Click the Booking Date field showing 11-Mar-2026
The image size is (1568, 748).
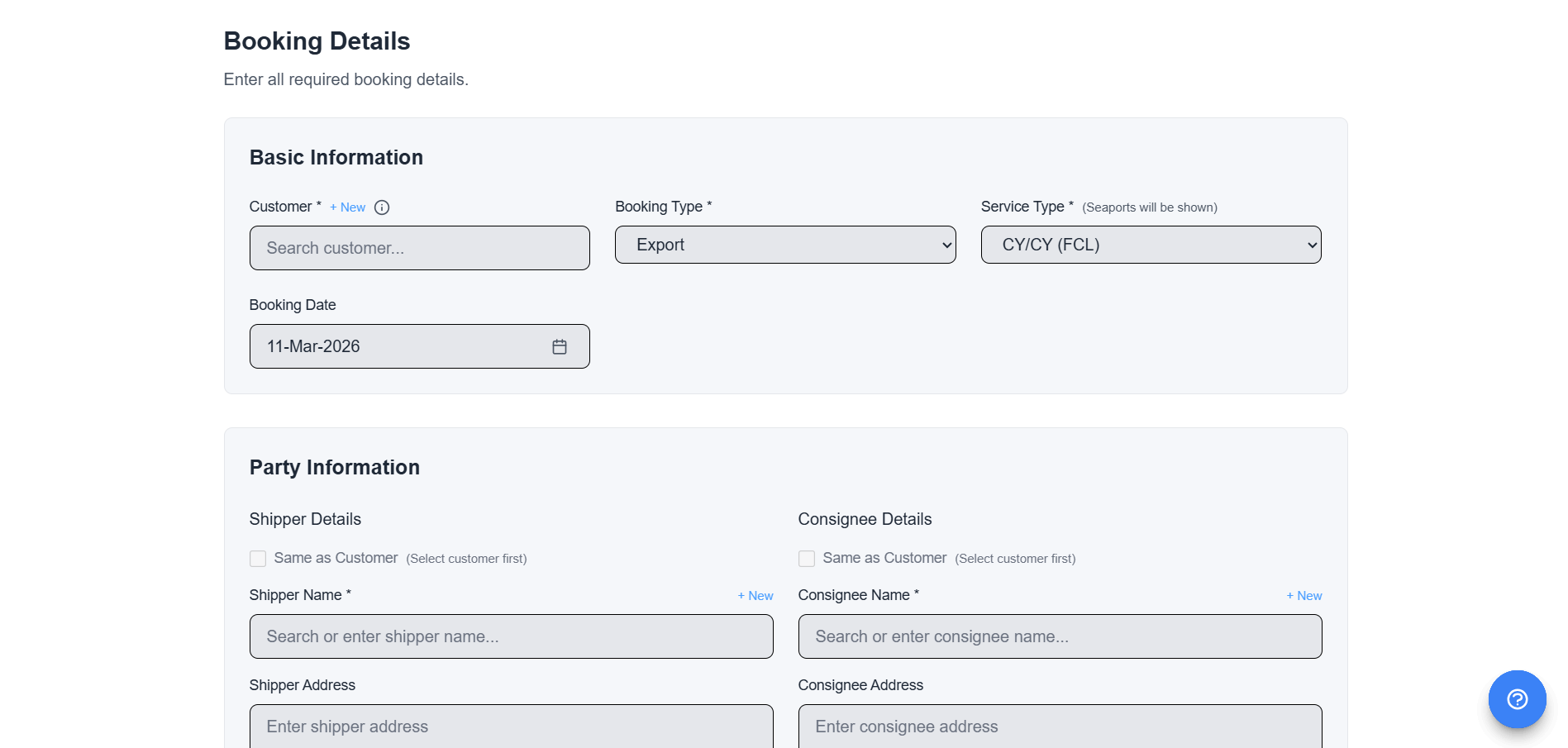tap(397, 346)
